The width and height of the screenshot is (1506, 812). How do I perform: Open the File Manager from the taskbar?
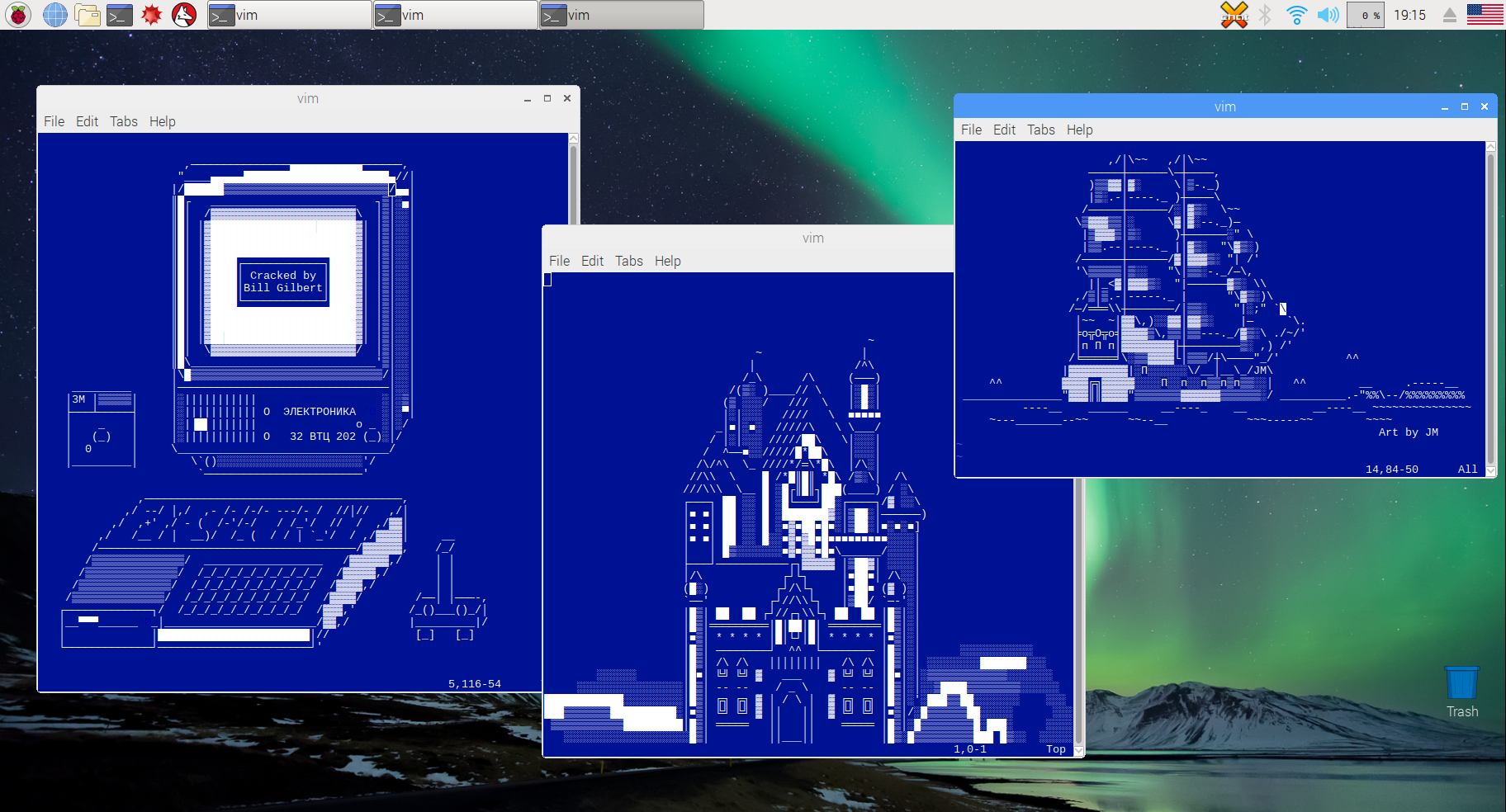[x=87, y=15]
